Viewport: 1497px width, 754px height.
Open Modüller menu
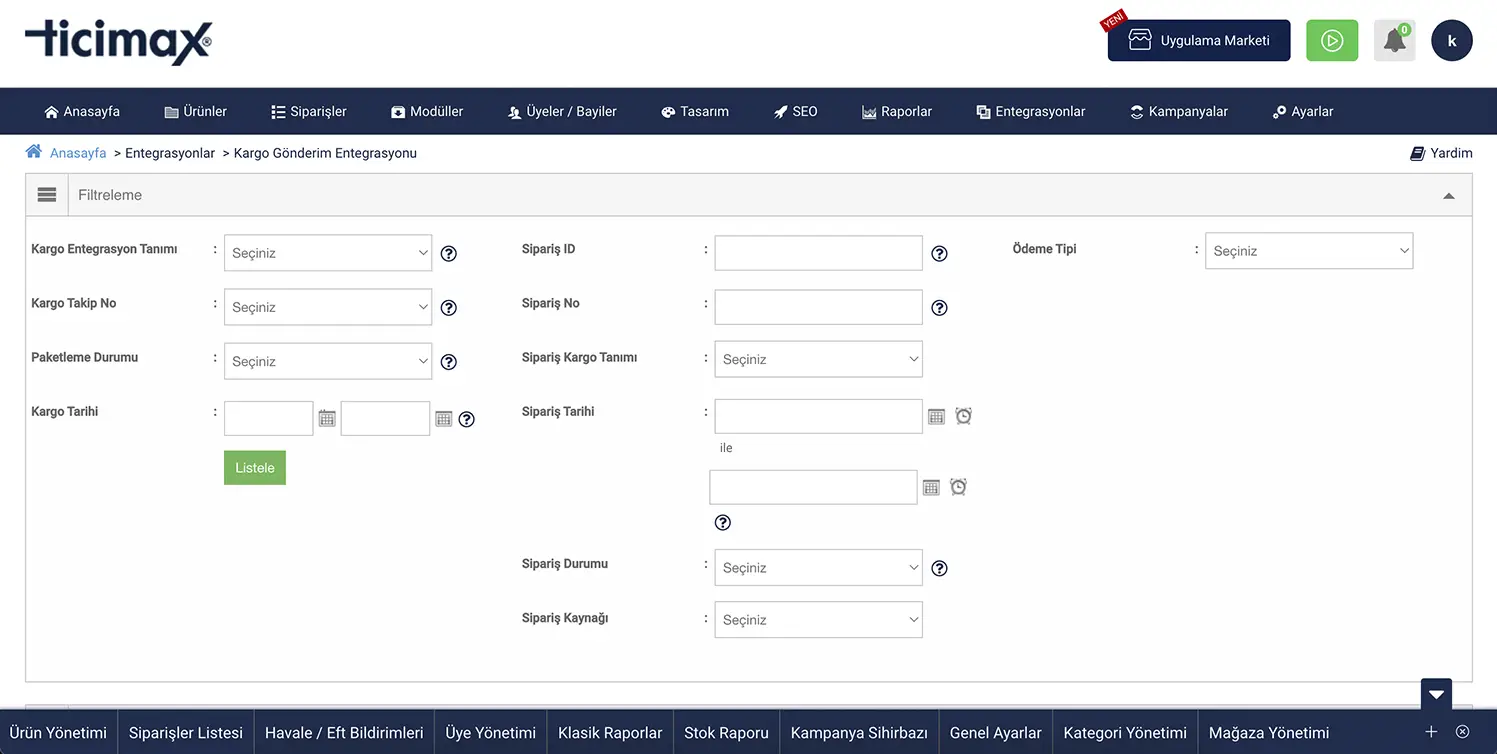pos(427,111)
